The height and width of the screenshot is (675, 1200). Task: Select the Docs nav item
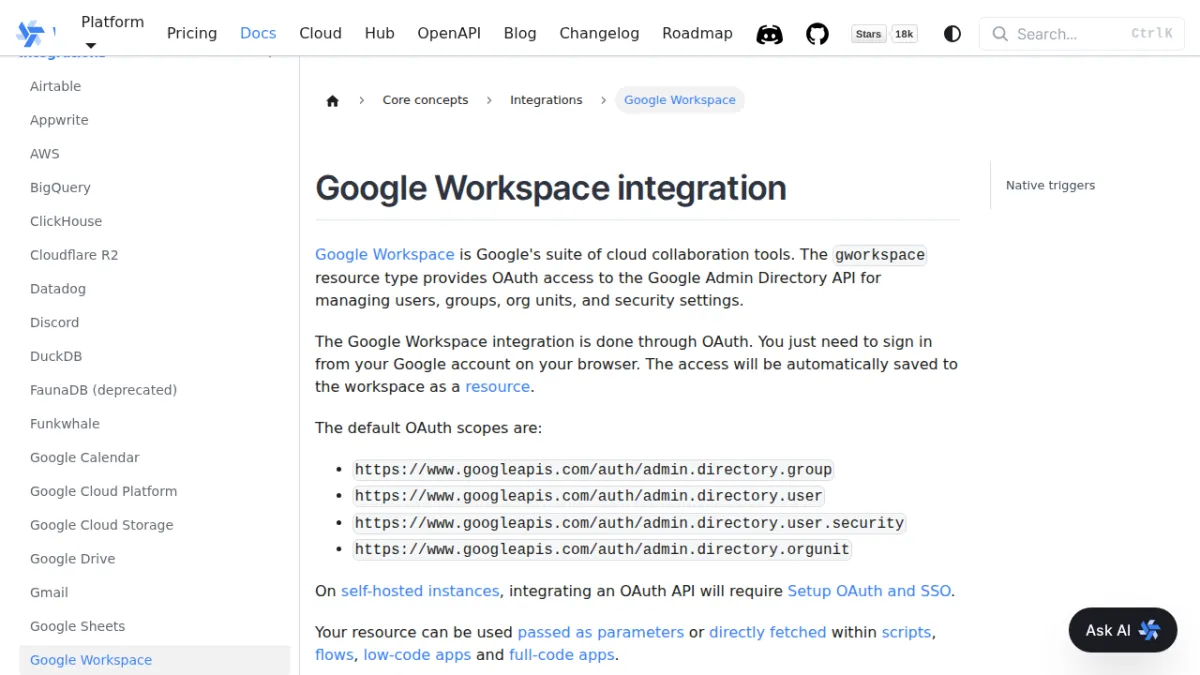pyautogui.click(x=258, y=33)
